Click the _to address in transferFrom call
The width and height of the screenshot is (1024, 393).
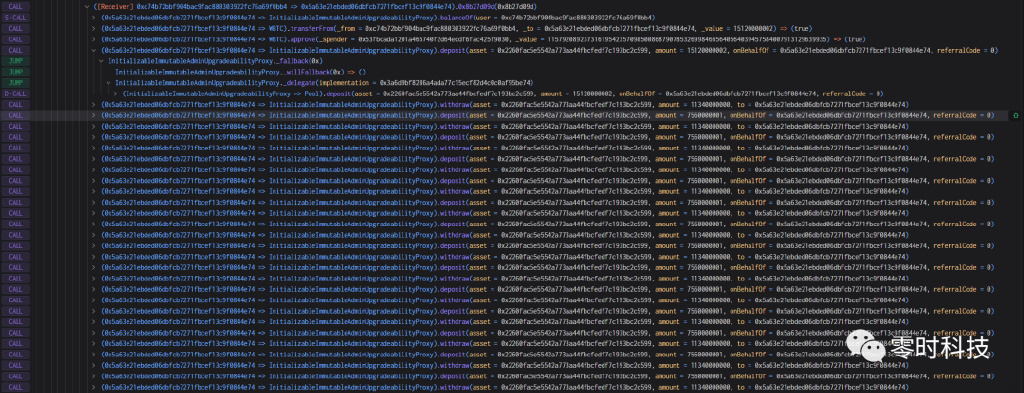pyautogui.click(x=620, y=28)
